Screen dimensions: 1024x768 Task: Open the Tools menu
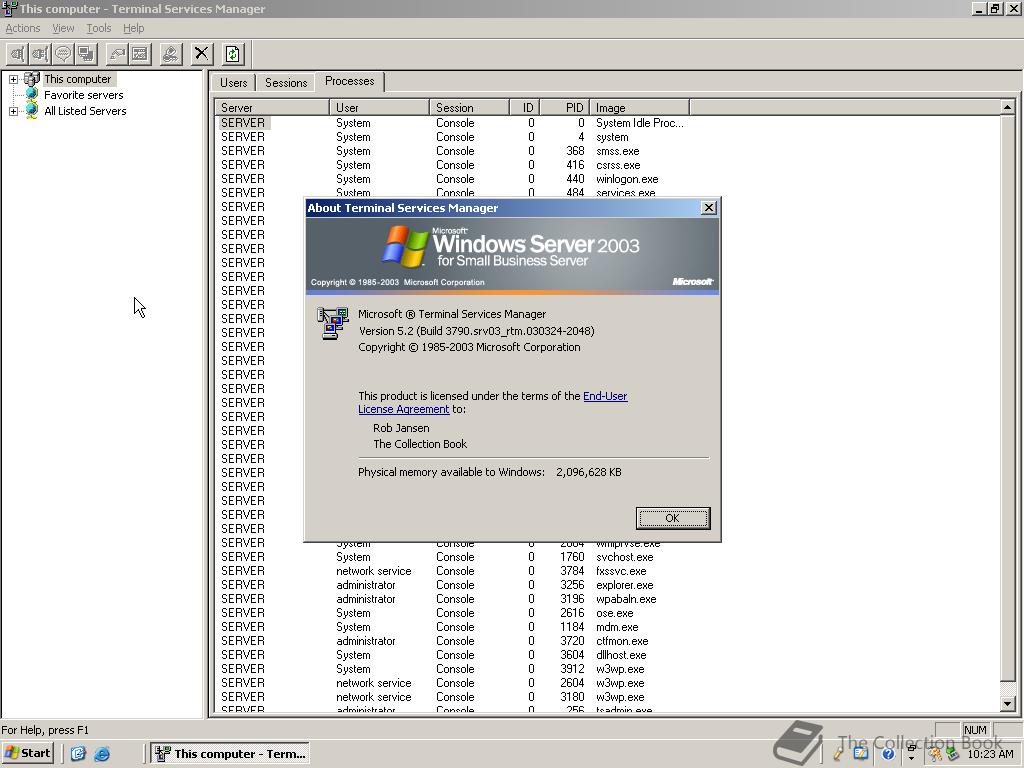pos(99,28)
